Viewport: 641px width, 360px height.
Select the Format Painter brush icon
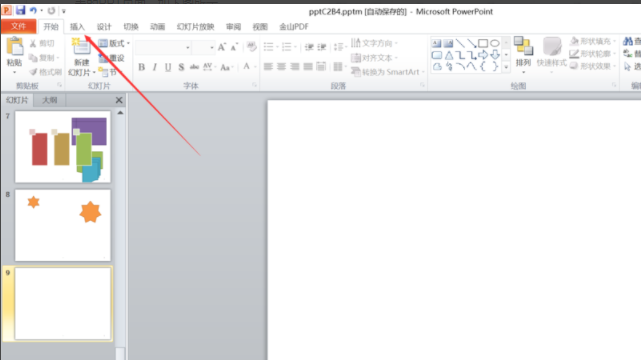[34, 72]
